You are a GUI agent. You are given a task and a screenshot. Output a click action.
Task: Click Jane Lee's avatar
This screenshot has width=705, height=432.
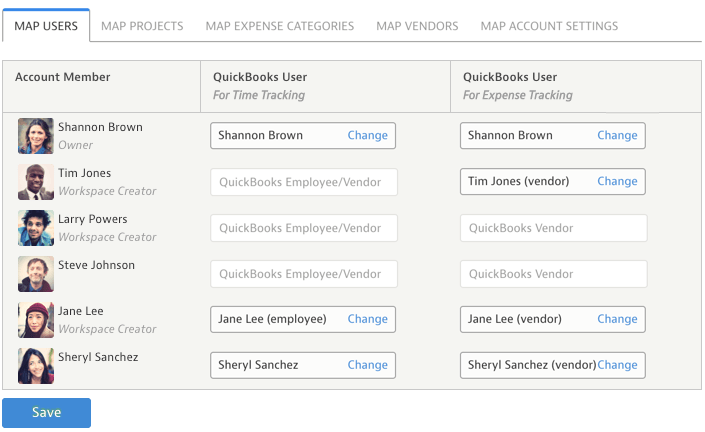(35, 320)
